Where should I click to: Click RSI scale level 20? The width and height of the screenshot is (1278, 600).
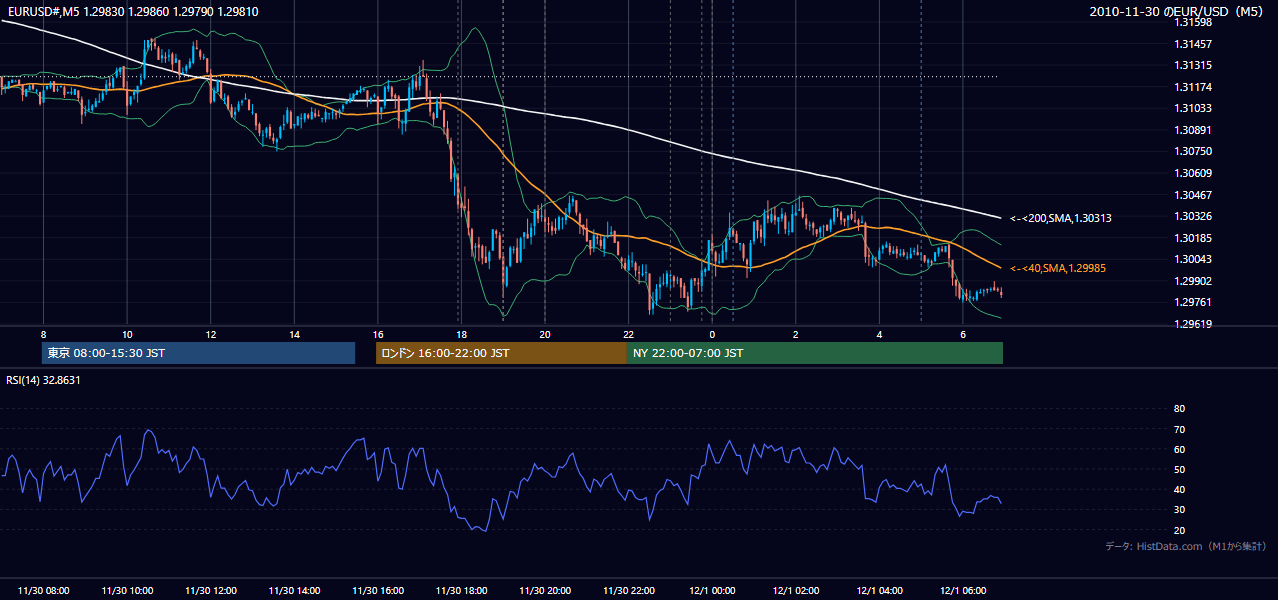(x=1179, y=530)
